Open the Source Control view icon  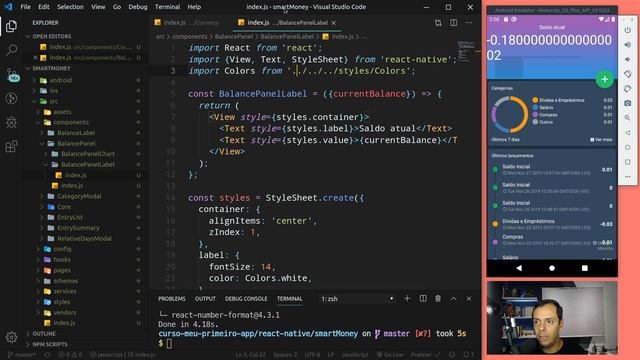(12, 75)
